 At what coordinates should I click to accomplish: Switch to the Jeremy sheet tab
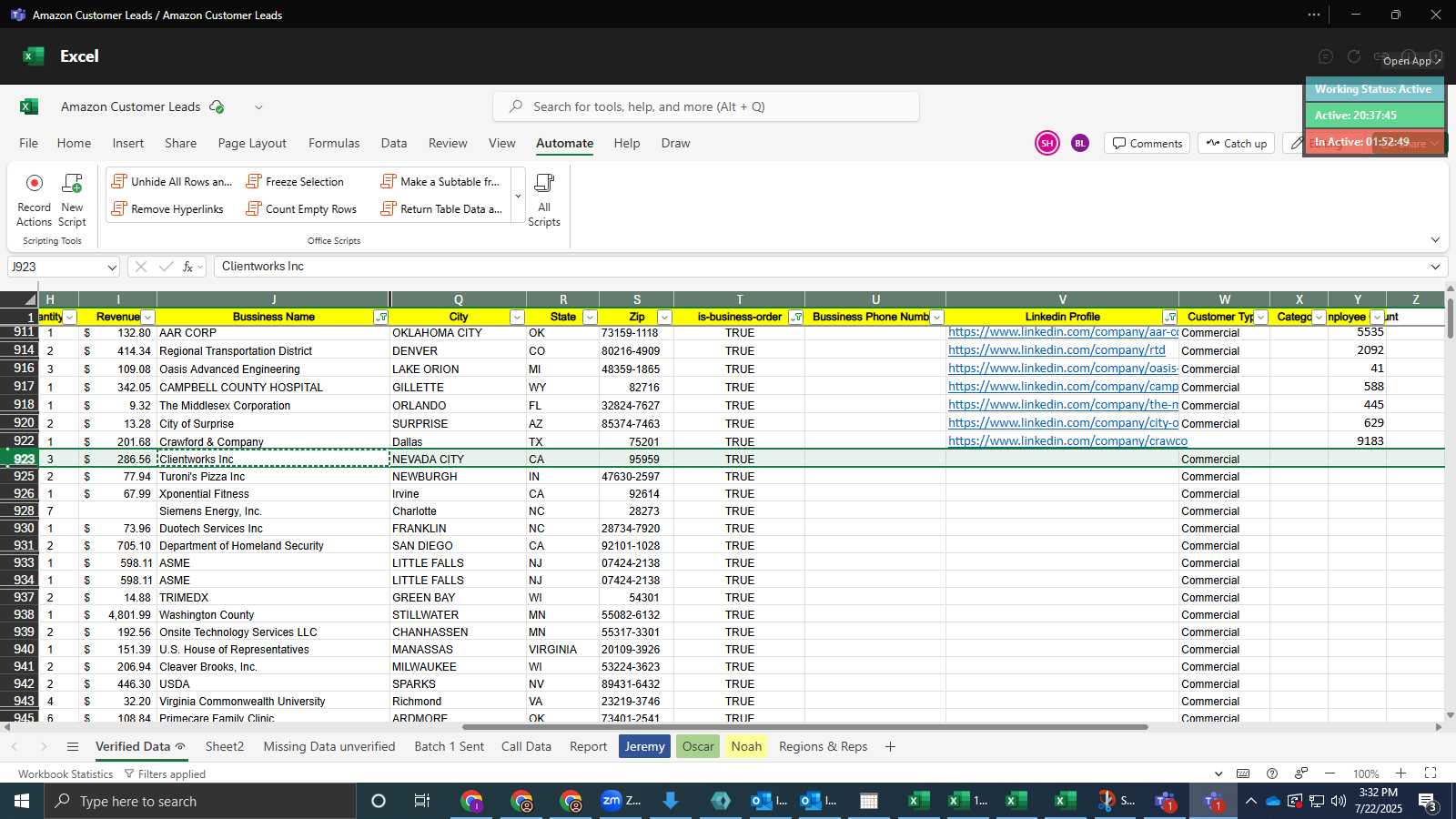click(x=644, y=746)
